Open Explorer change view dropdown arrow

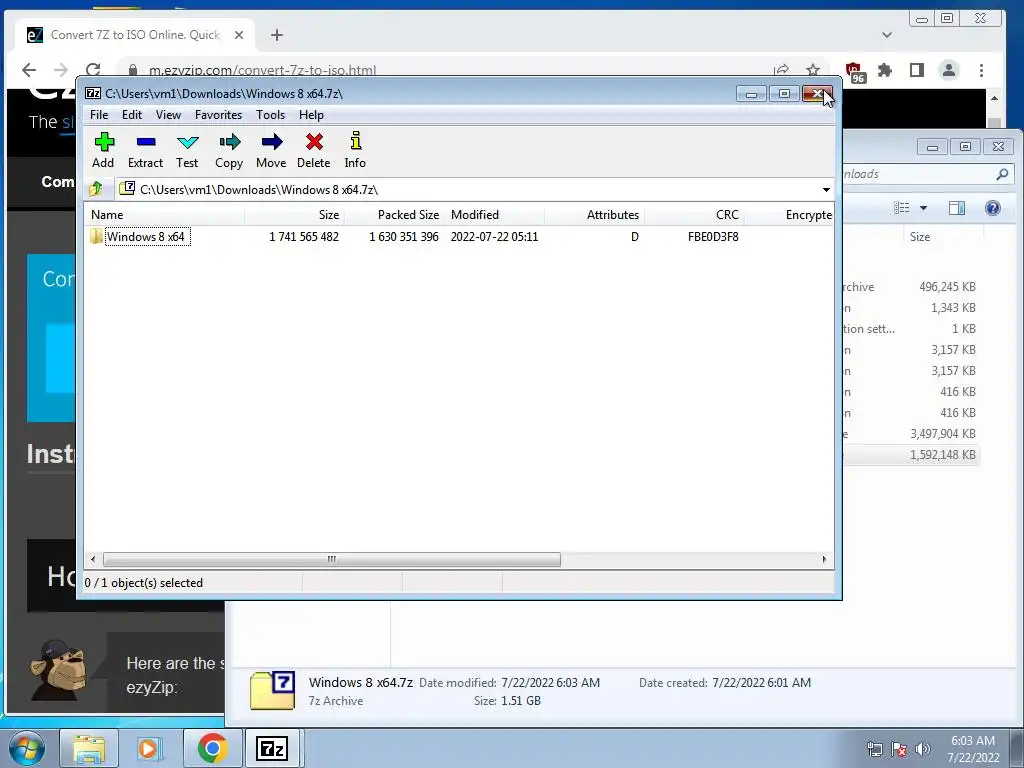point(923,208)
